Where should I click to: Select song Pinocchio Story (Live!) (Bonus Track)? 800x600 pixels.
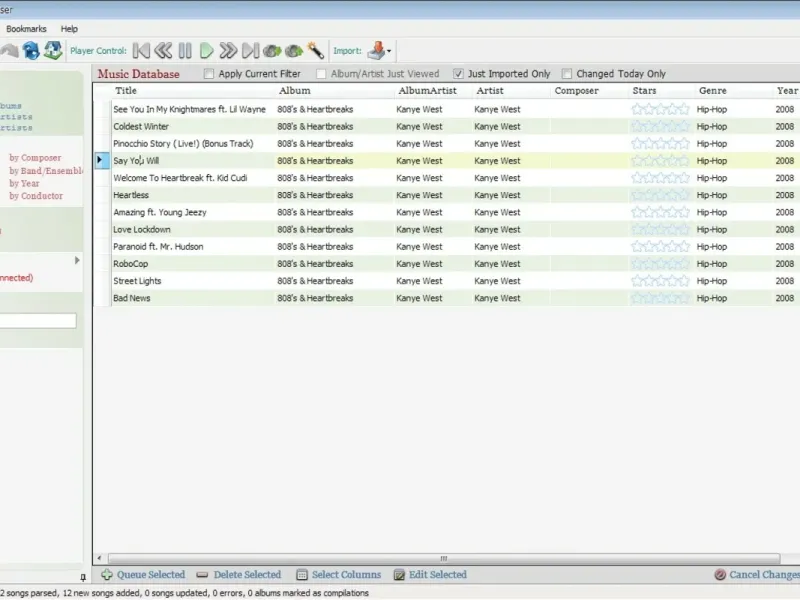click(183, 143)
